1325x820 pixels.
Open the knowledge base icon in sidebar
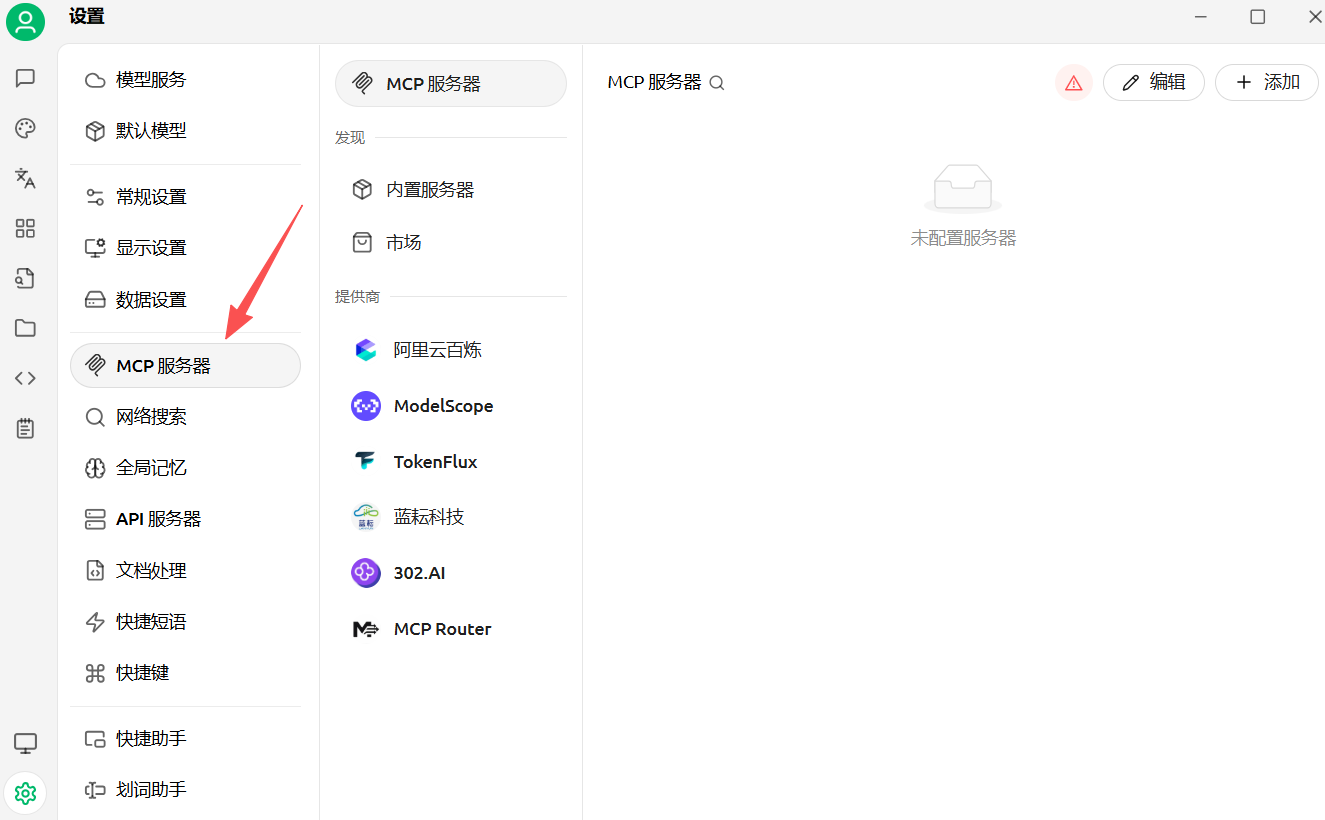tap(25, 278)
